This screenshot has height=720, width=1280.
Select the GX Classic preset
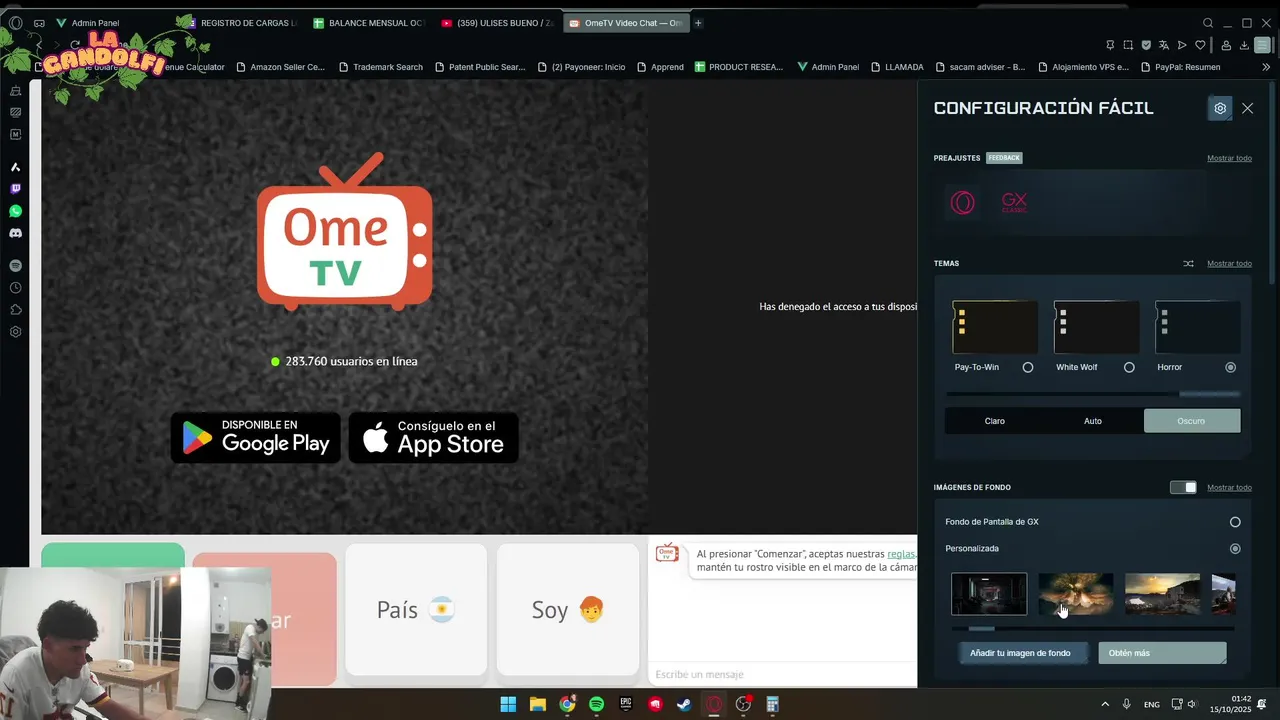(1014, 203)
